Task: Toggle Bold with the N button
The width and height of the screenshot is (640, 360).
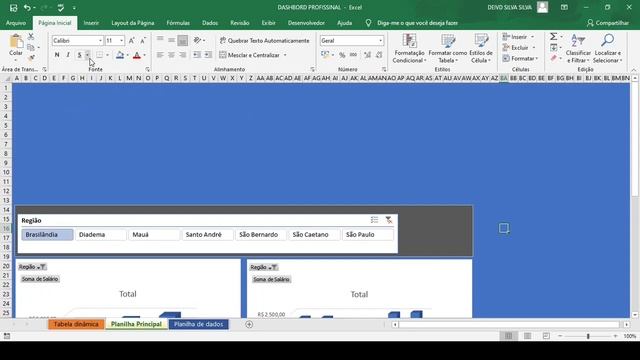Action: coord(57,55)
